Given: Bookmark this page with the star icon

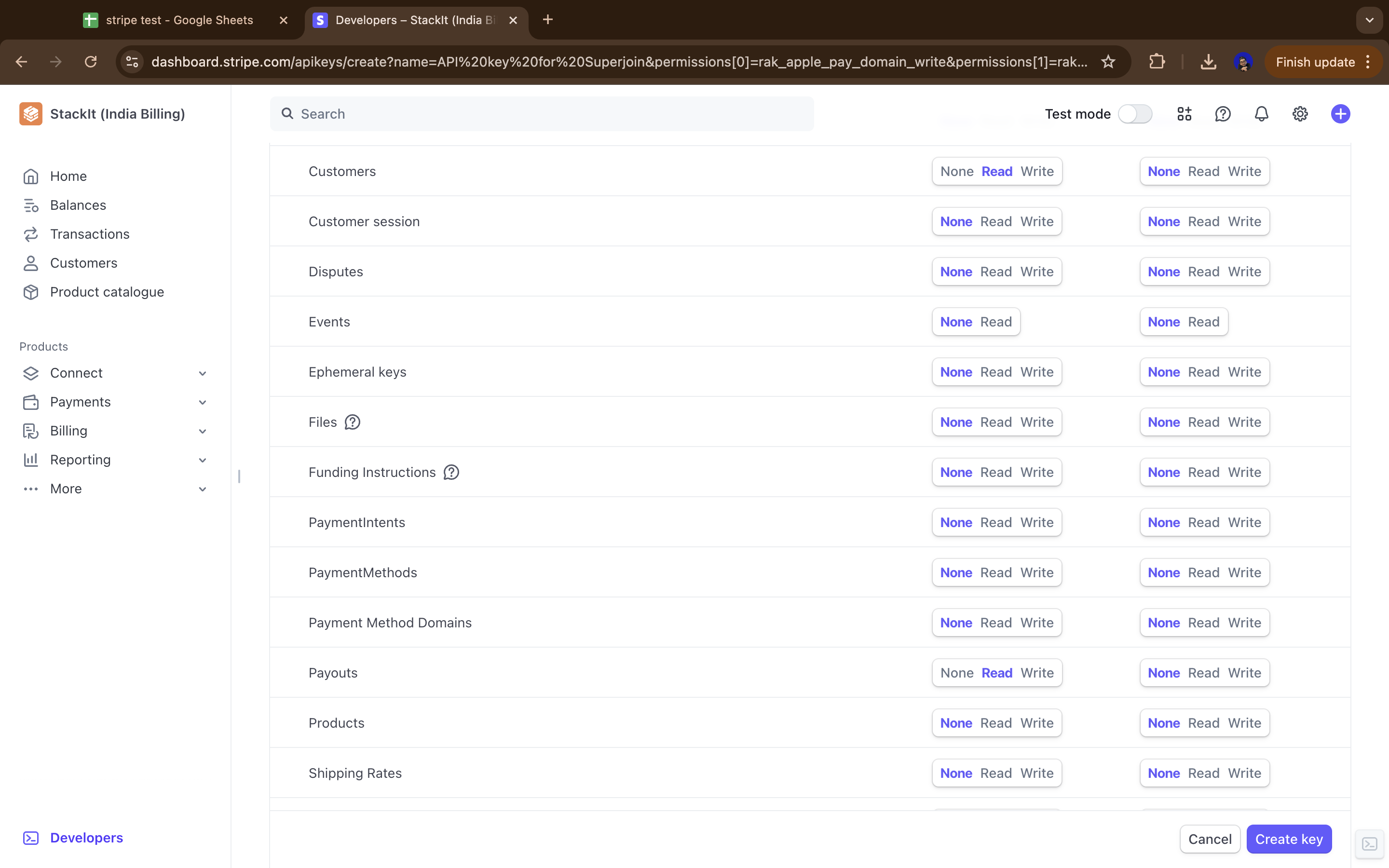Looking at the screenshot, I should (1108, 61).
